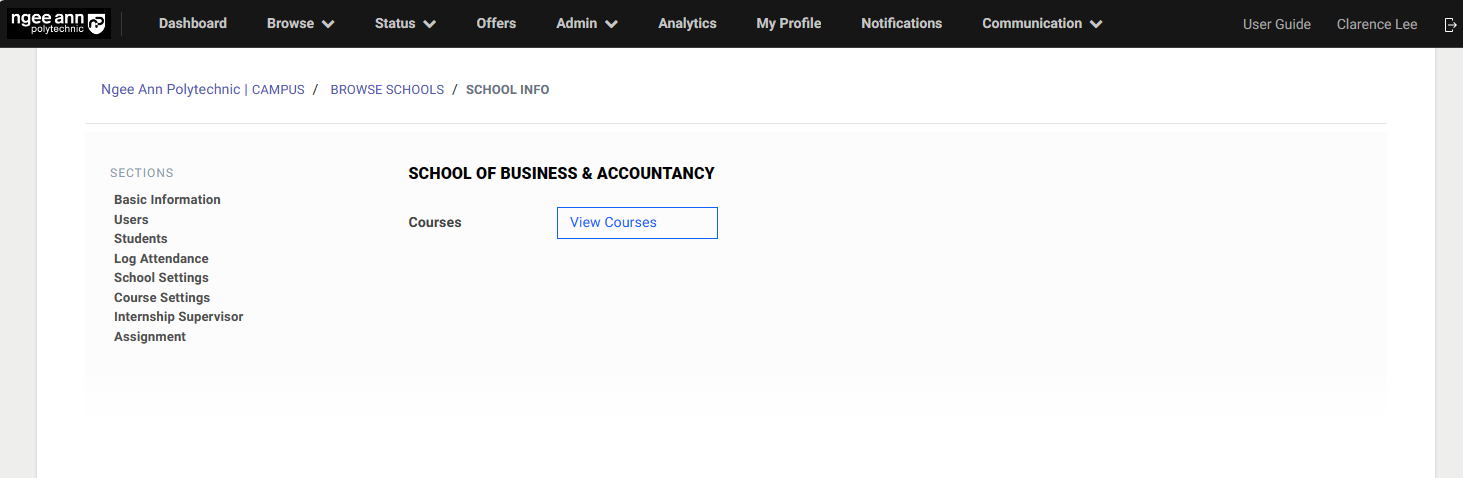
Task: Go to the Dashboard page
Action: point(193,23)
